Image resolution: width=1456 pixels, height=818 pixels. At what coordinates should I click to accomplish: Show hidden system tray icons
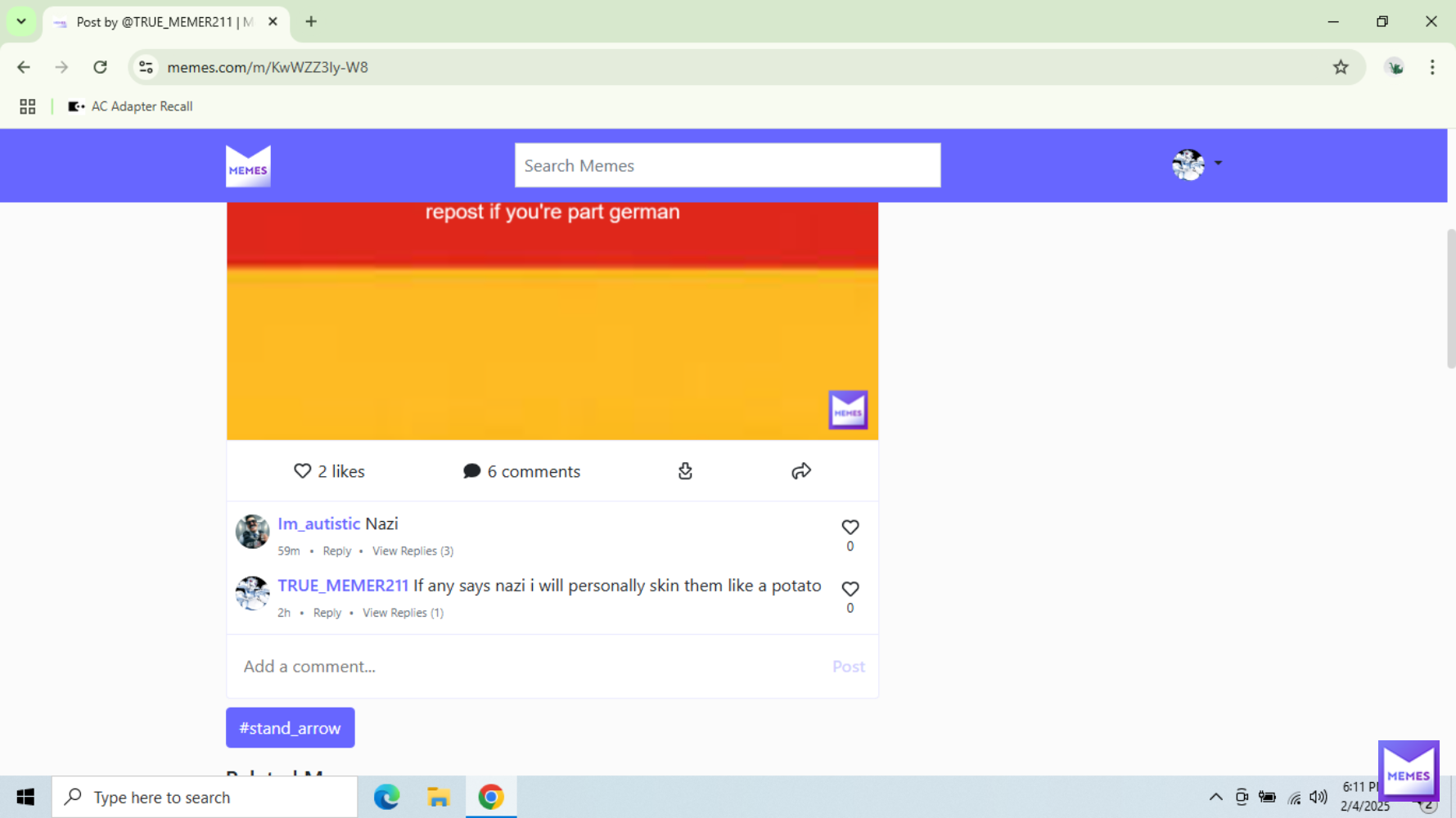[x=1215, y=797]
